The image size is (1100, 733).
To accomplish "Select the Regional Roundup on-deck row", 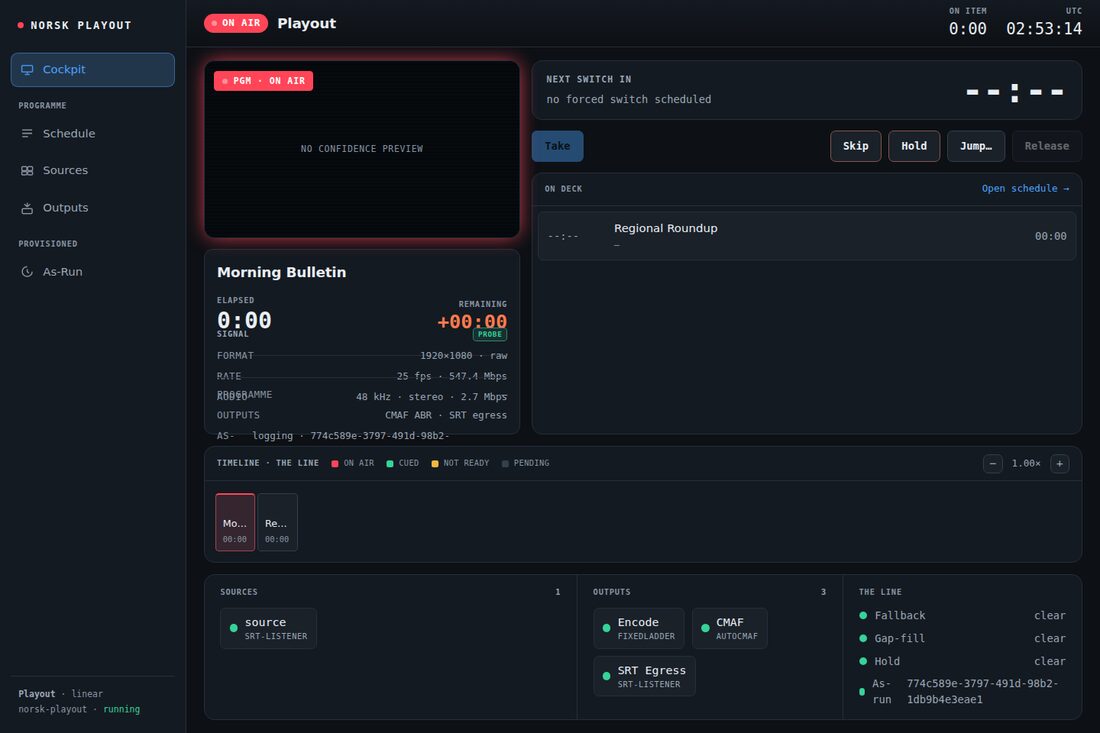I will tap(807, 236).
